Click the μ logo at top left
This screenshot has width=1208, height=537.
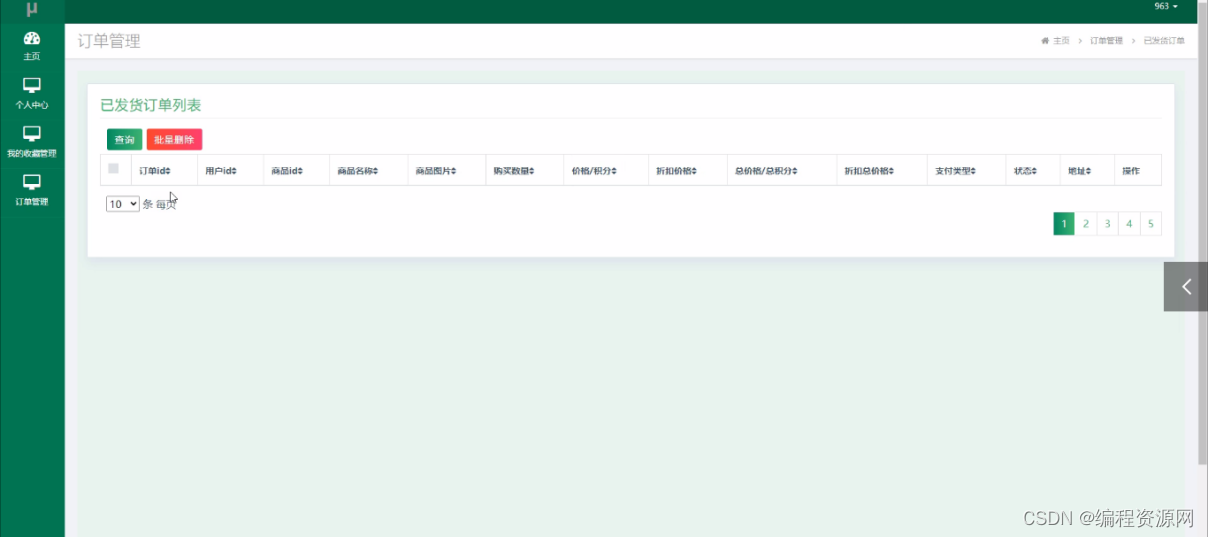(32, 9)
